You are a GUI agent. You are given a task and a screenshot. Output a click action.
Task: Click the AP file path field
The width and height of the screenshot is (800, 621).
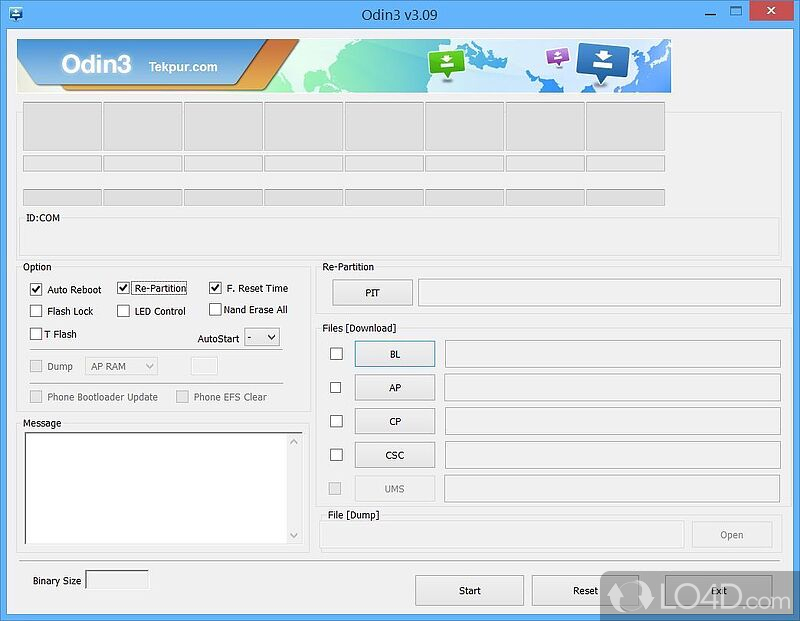[613, 387]
